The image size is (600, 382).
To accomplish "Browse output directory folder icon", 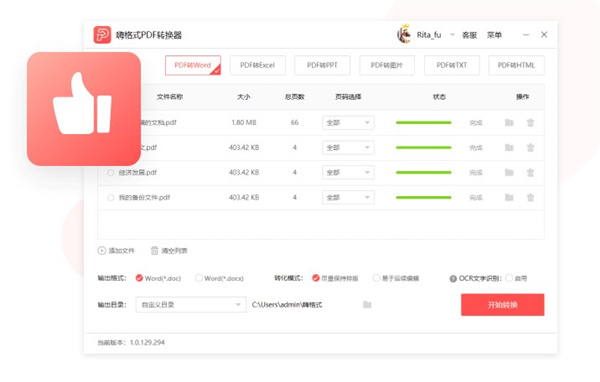I will (367, 305).
